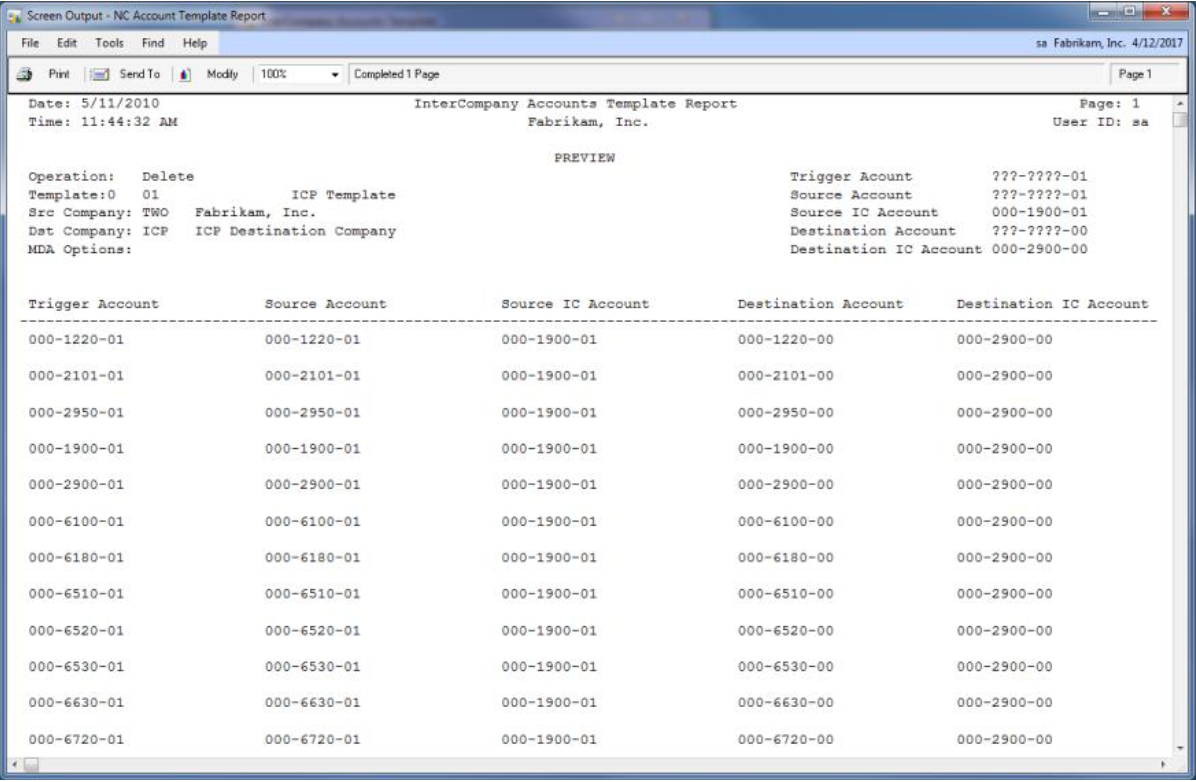1196x782 pixels.
Task: Click the printer icon in the toolbar
Action: click(x=23, y=75)
